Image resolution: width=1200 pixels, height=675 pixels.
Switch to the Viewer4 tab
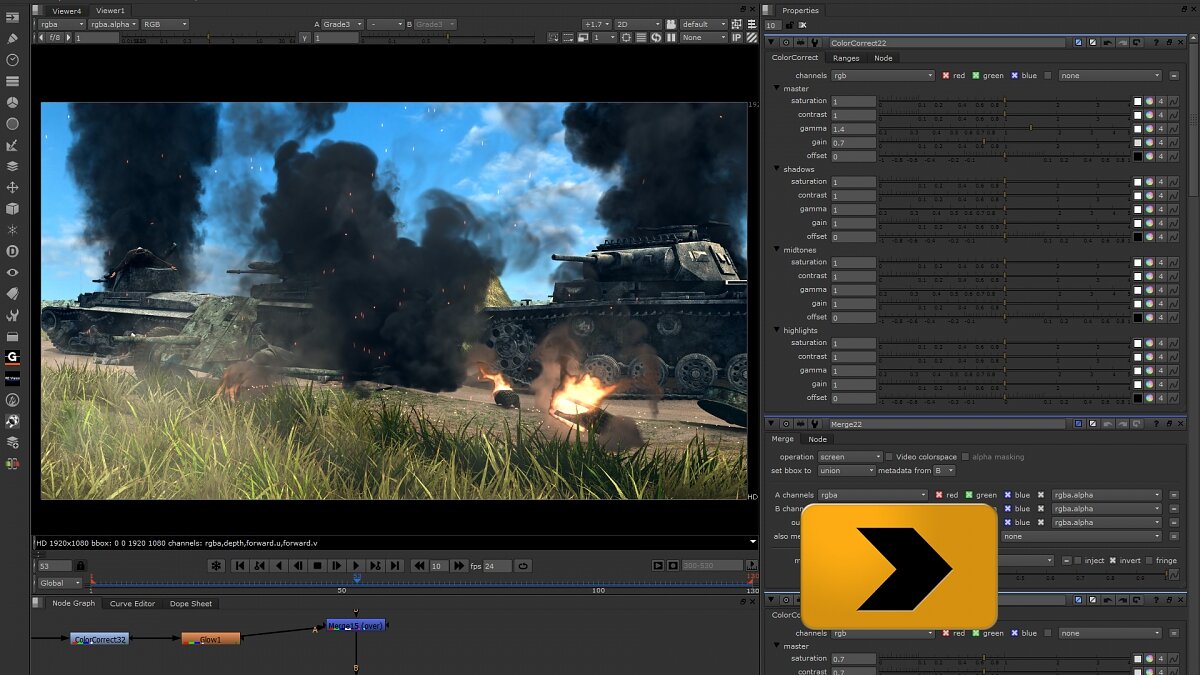pos(67,10)
